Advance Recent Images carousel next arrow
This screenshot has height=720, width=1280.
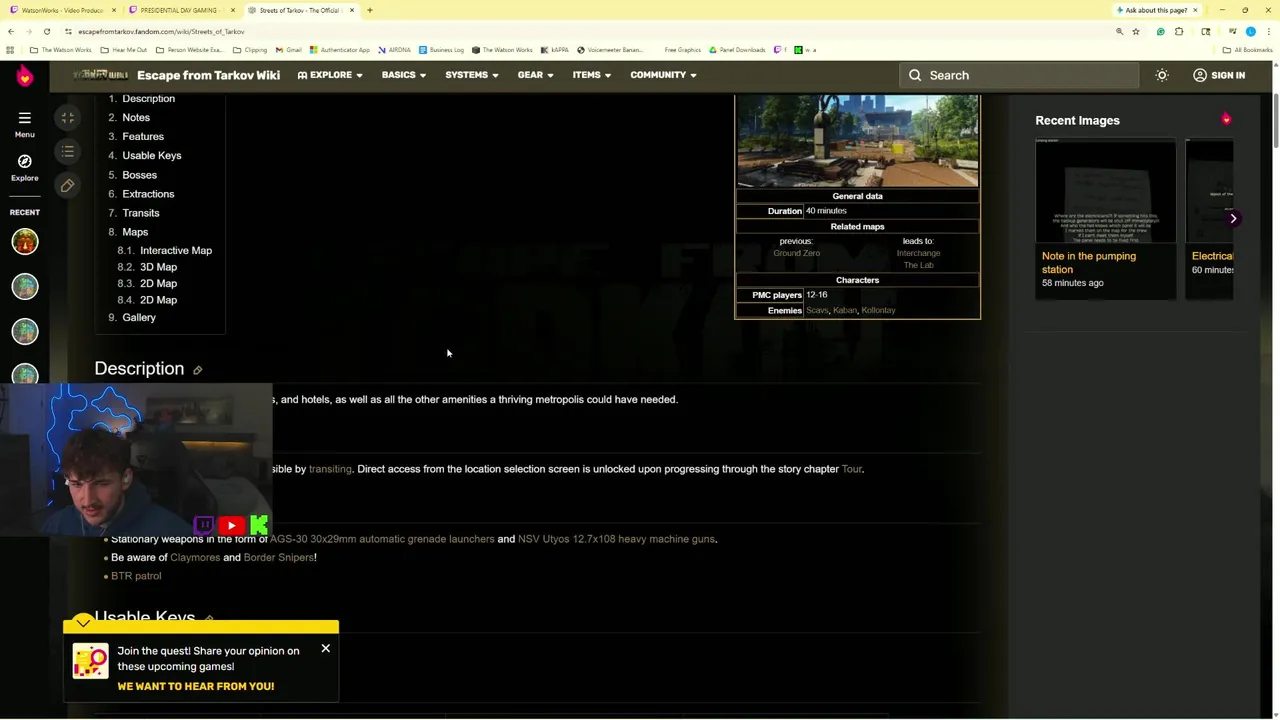pos(1233,218)
